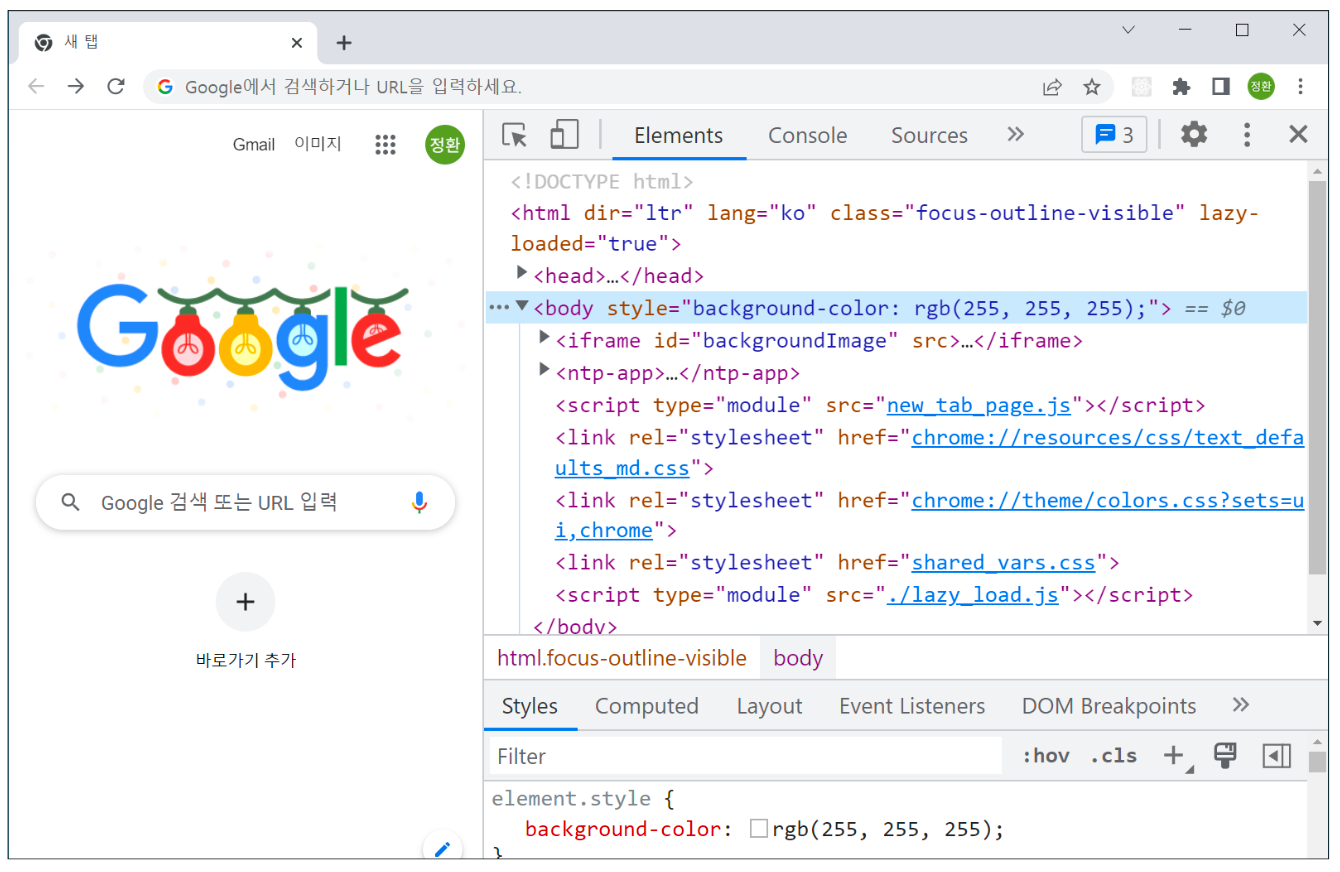Image resolution: width=1340 pixels, height=872 pixels.
Task: Add a new style rule plus icon
Action: tap(1175, 756)
